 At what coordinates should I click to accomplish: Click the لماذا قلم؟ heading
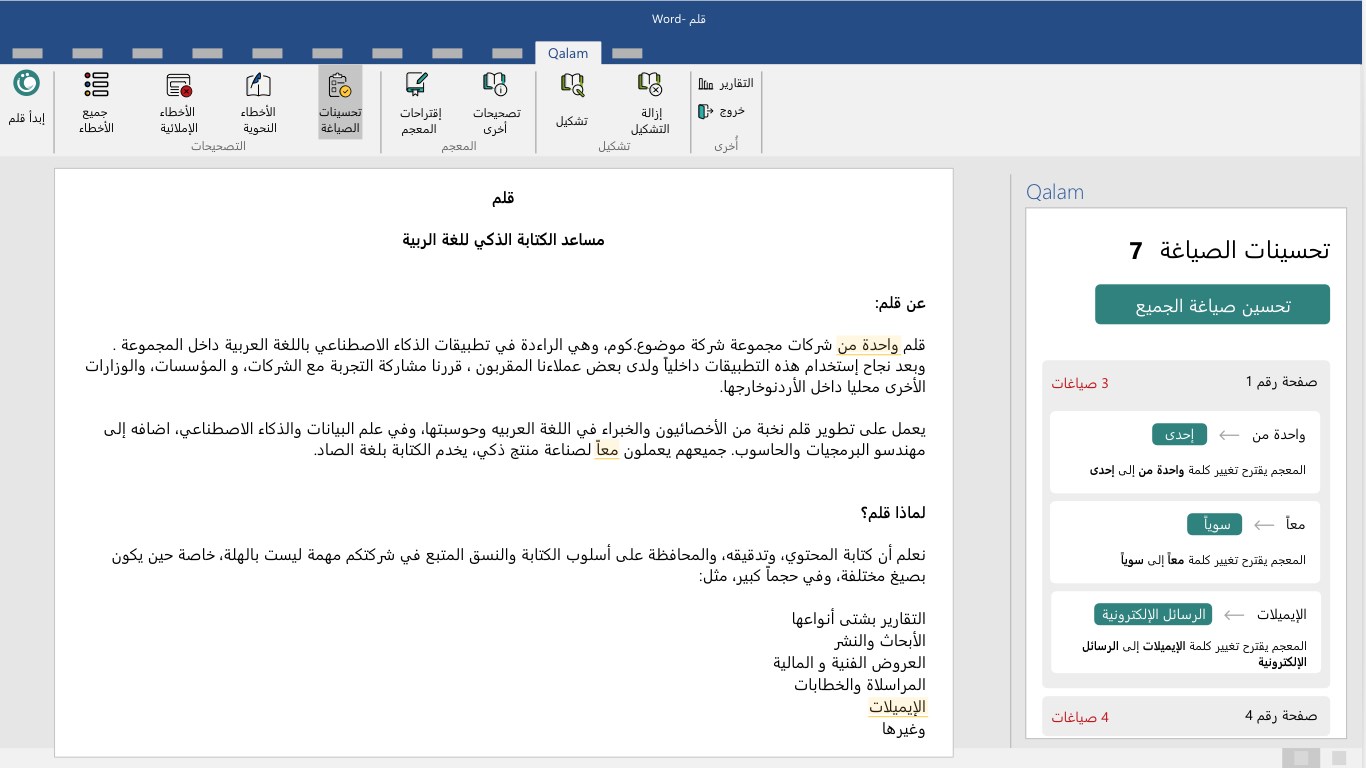click(x=893, y=513)
